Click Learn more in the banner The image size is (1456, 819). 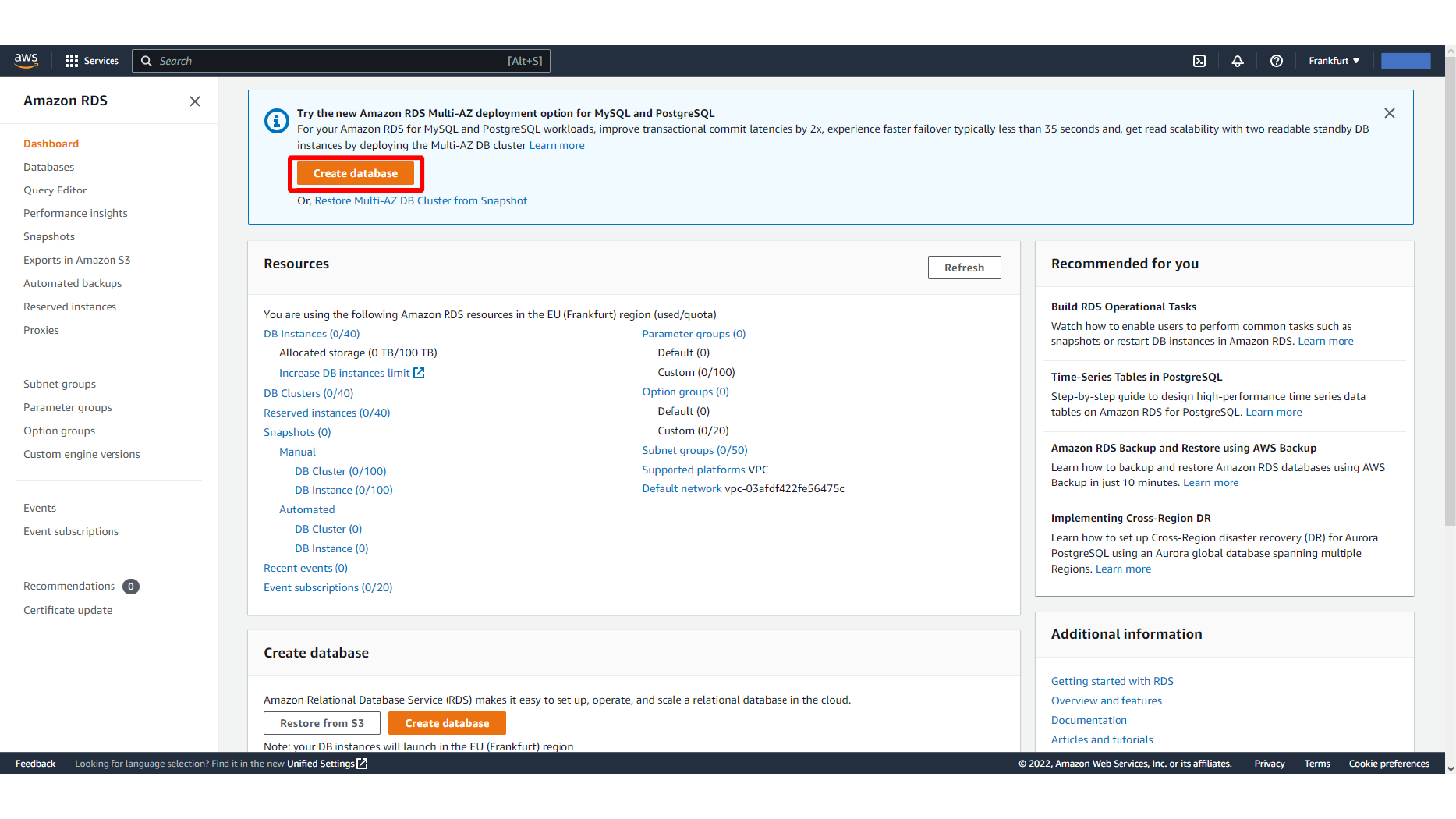click(557, 146)
